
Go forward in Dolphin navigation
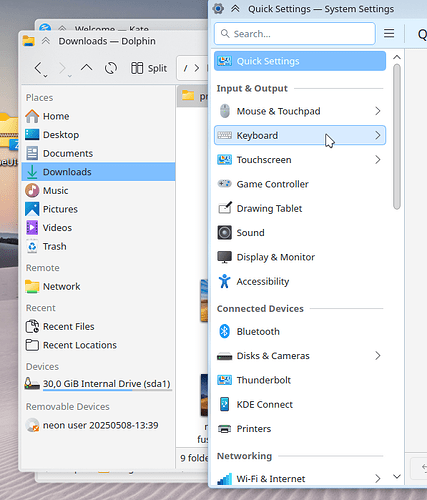click(62, 68)
